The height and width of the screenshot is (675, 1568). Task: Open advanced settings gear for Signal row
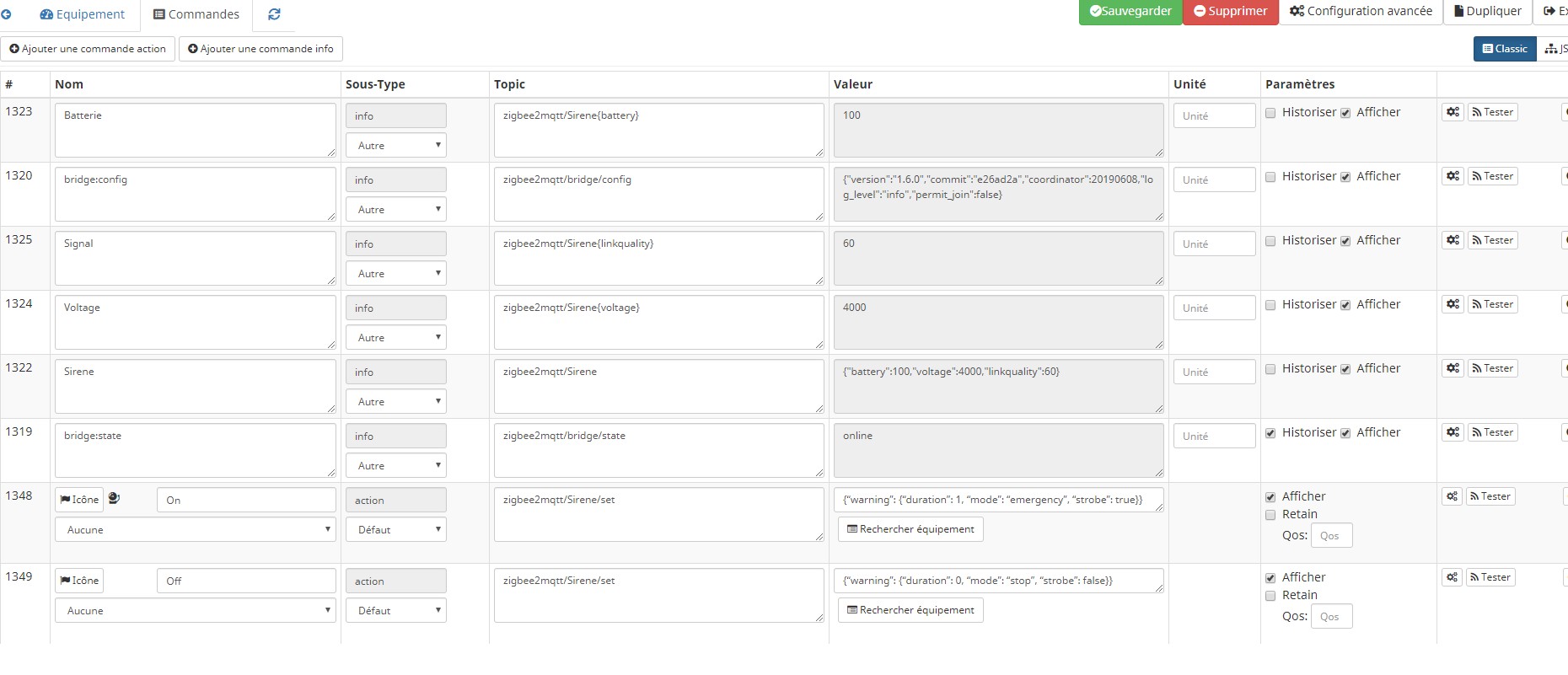coord(1453,240)
